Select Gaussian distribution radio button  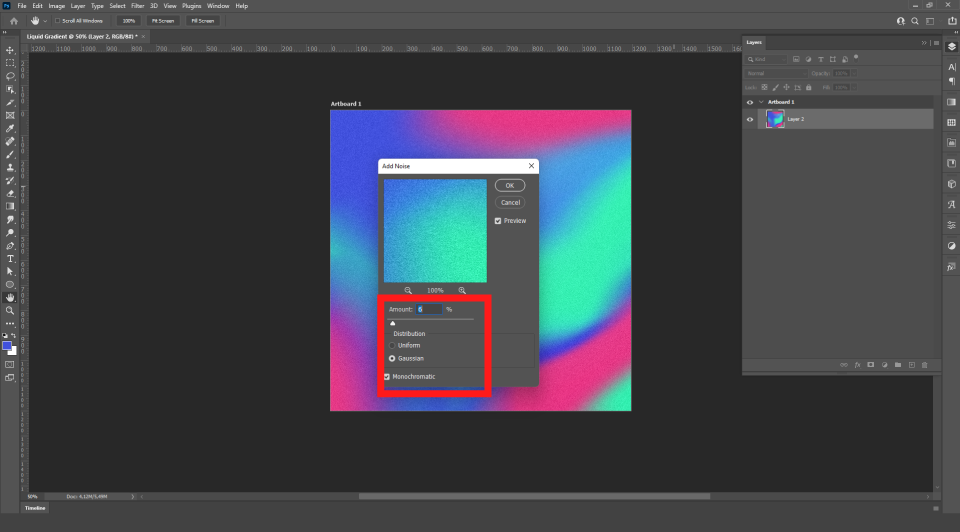click(x=392, y=358)
